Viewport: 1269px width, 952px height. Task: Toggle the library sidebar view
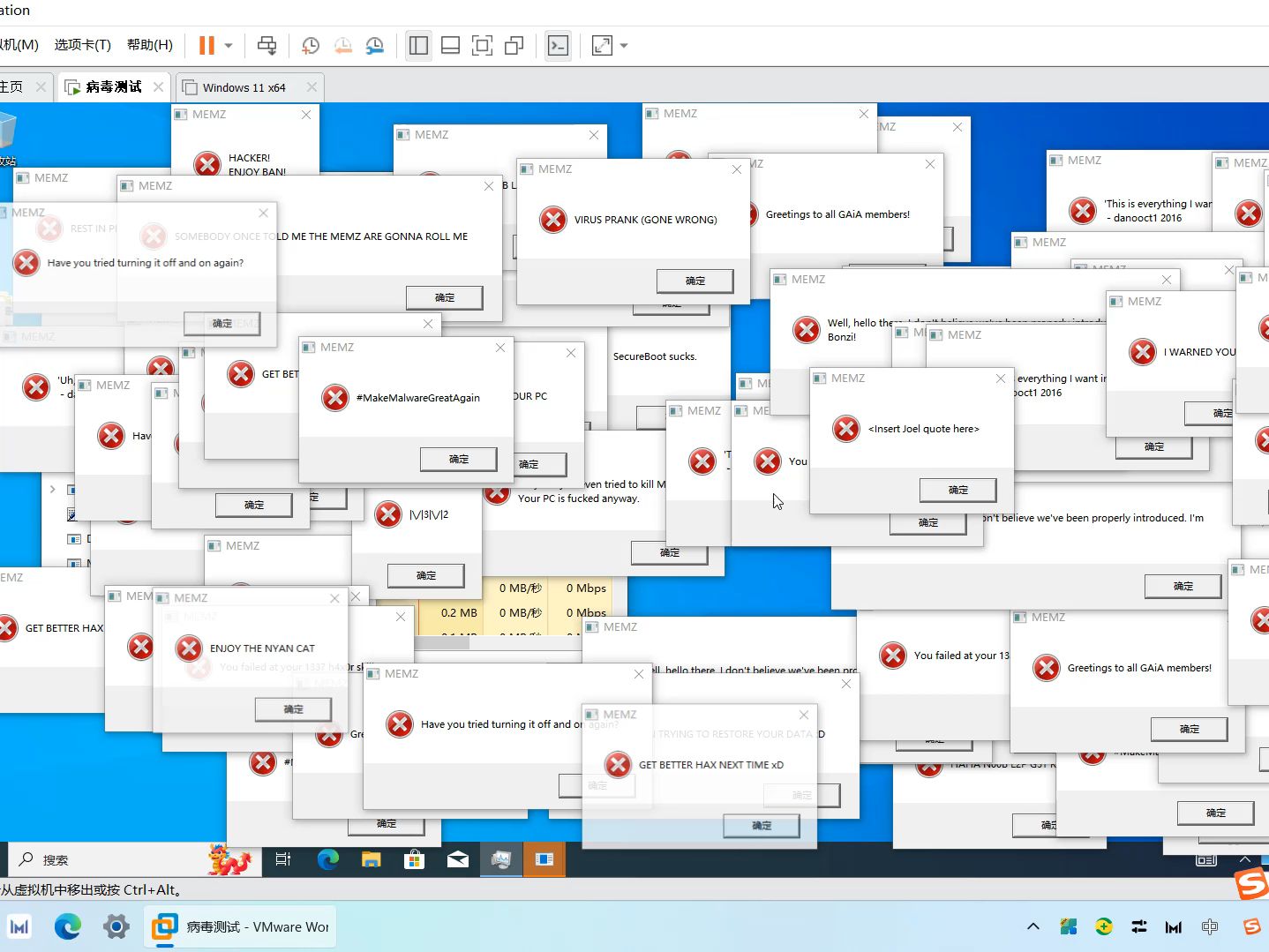(x=418, y=45)
